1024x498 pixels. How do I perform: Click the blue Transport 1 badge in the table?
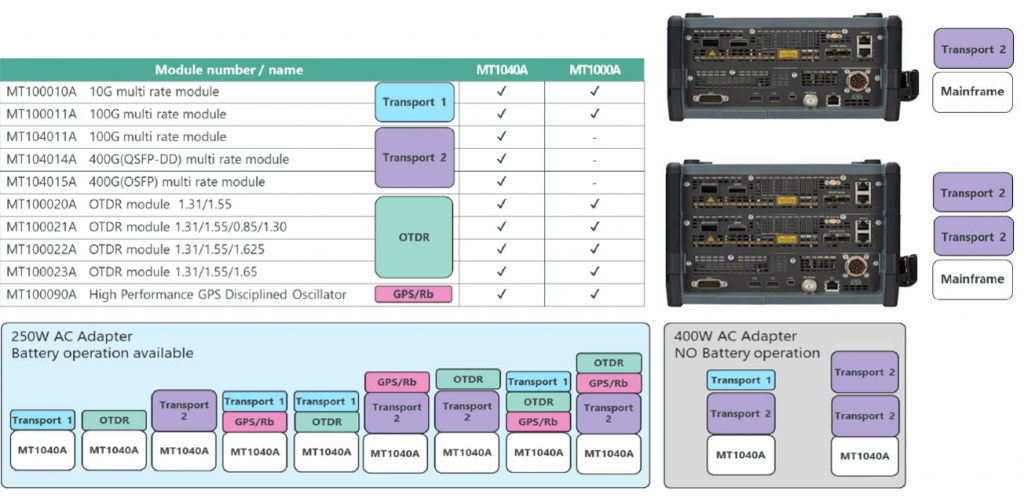coord(414,102)
